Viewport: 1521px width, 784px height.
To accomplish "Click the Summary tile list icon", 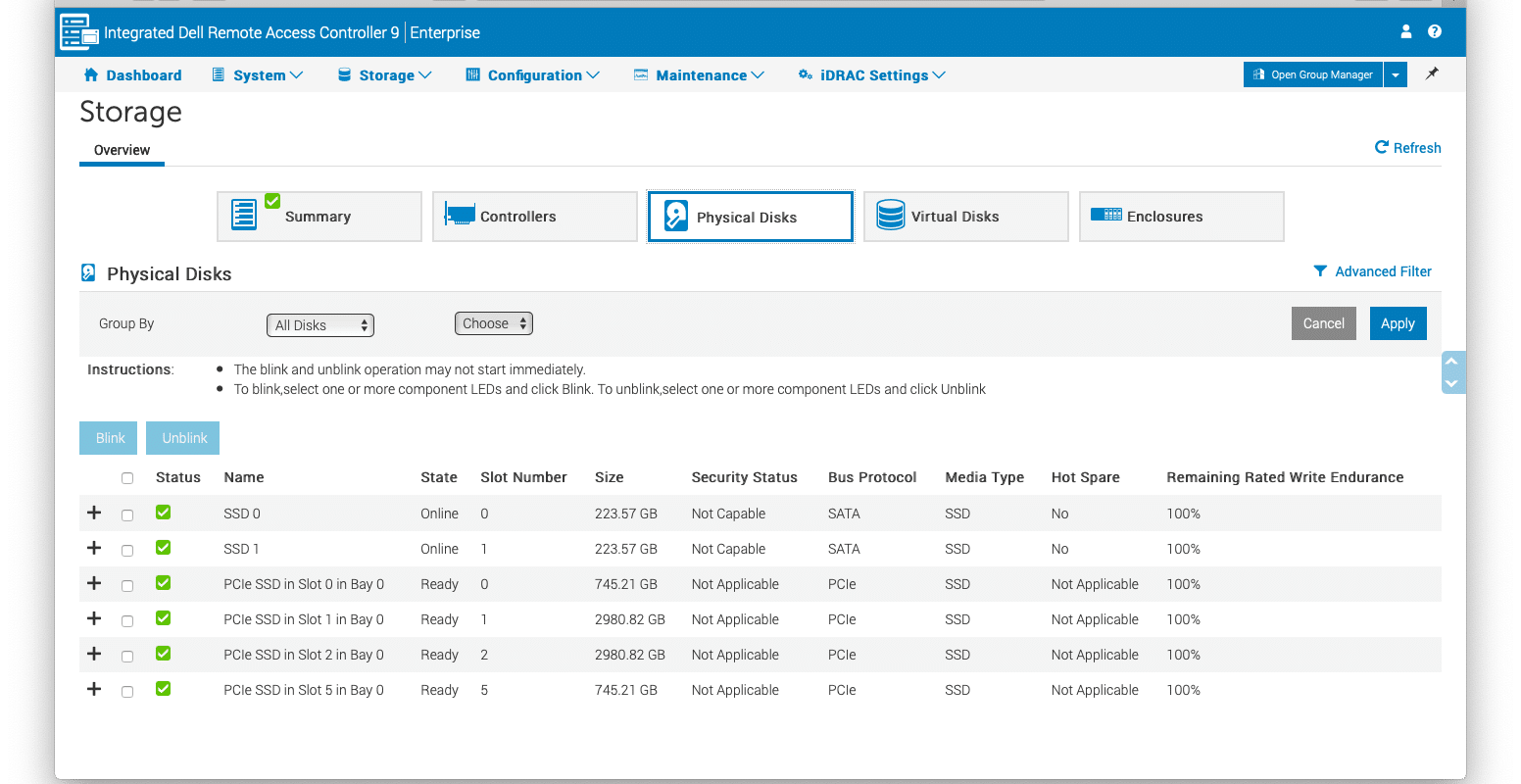I will [x=244, y=215].
